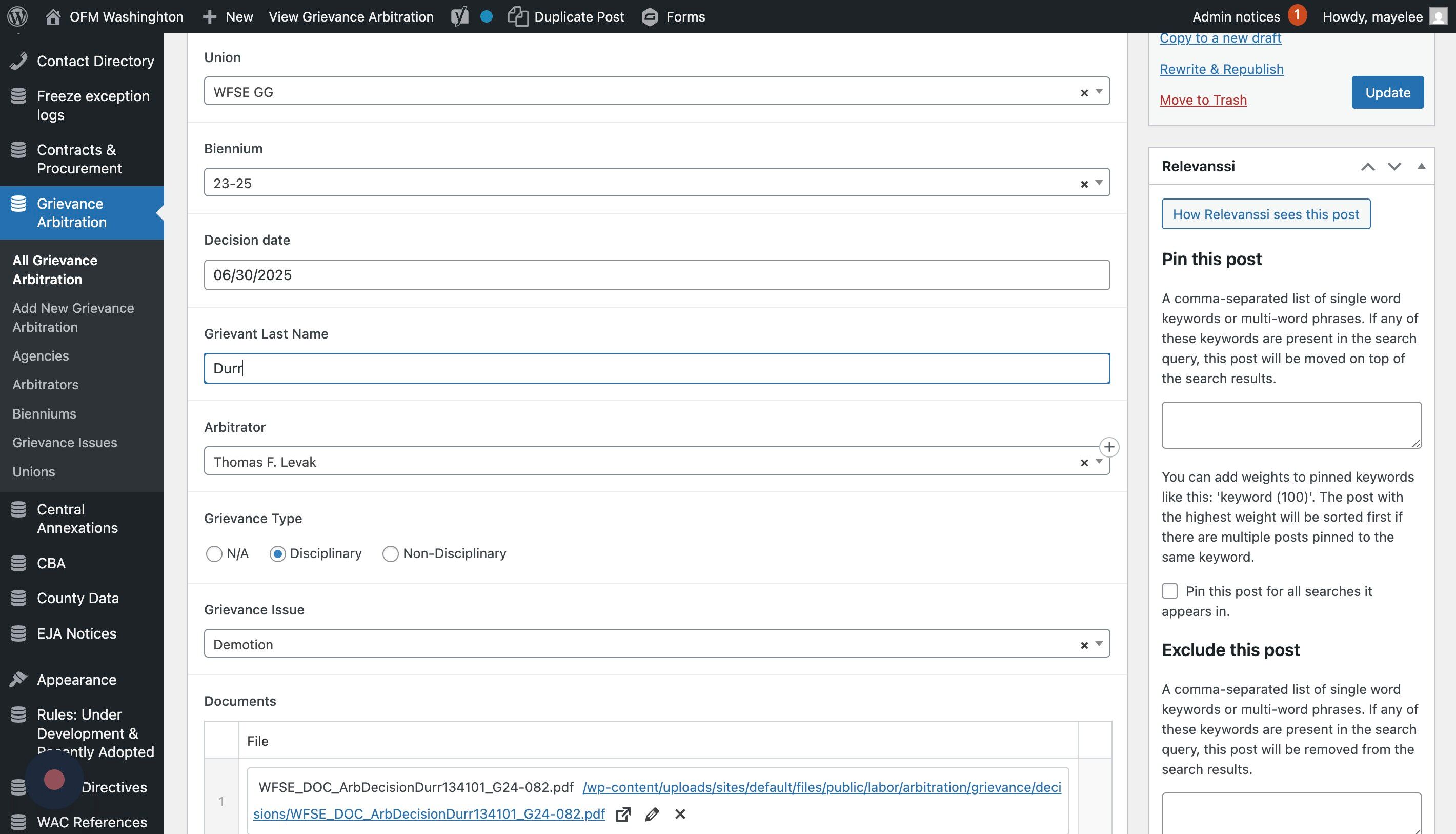Click Move to Trash link
This screenshot has width=1456, height=834.
[x=1203, y=100]
